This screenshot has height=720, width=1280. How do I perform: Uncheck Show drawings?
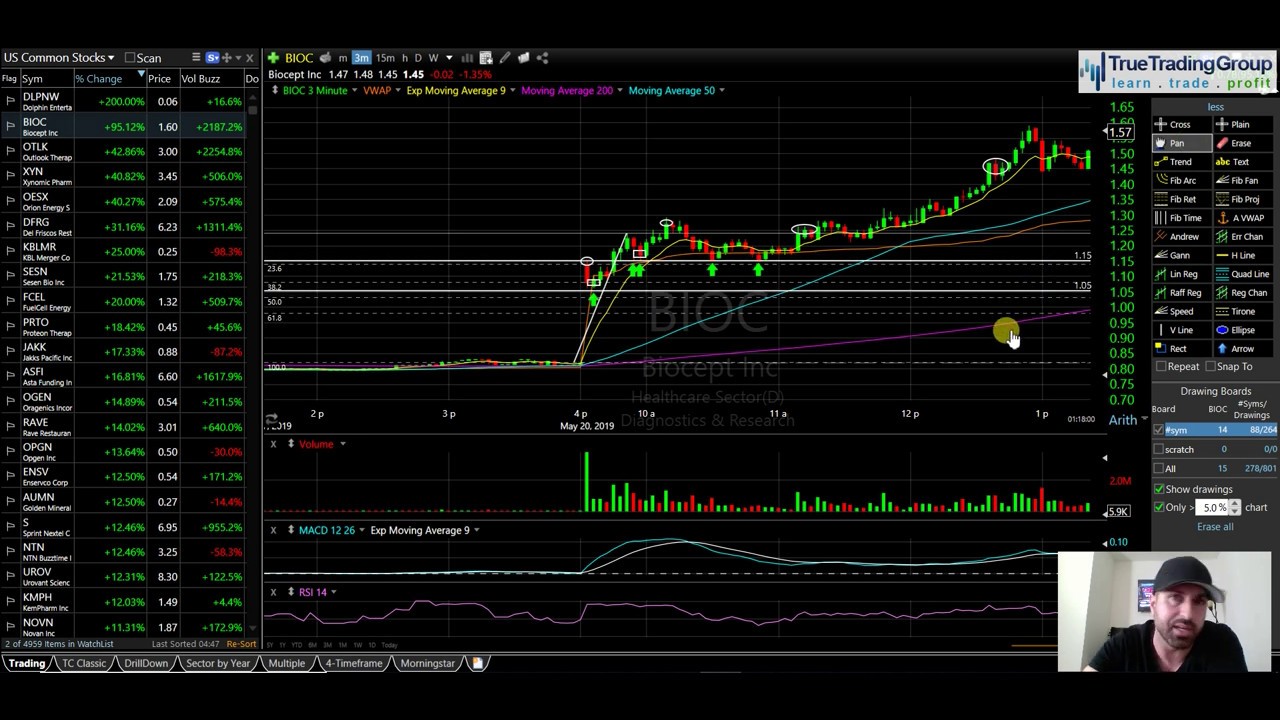click(x=1159, y=489)
